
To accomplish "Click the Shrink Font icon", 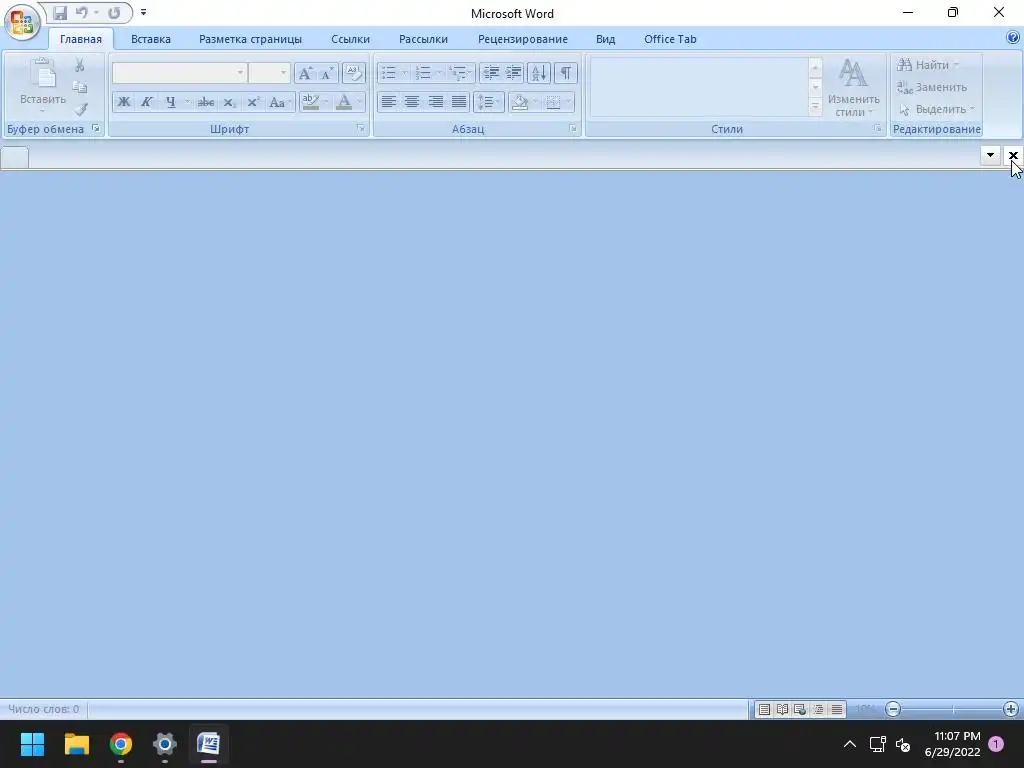I will (x=327, y=73).
